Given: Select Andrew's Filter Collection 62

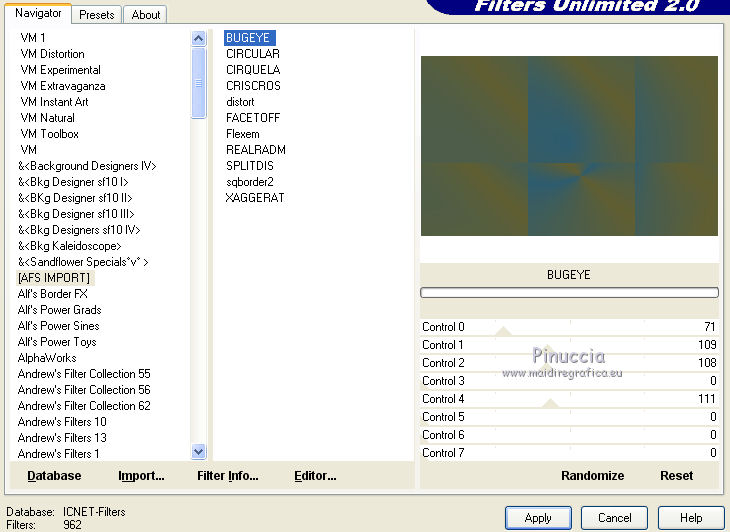Looking at the screenshot, I should (x=84, y=405).
